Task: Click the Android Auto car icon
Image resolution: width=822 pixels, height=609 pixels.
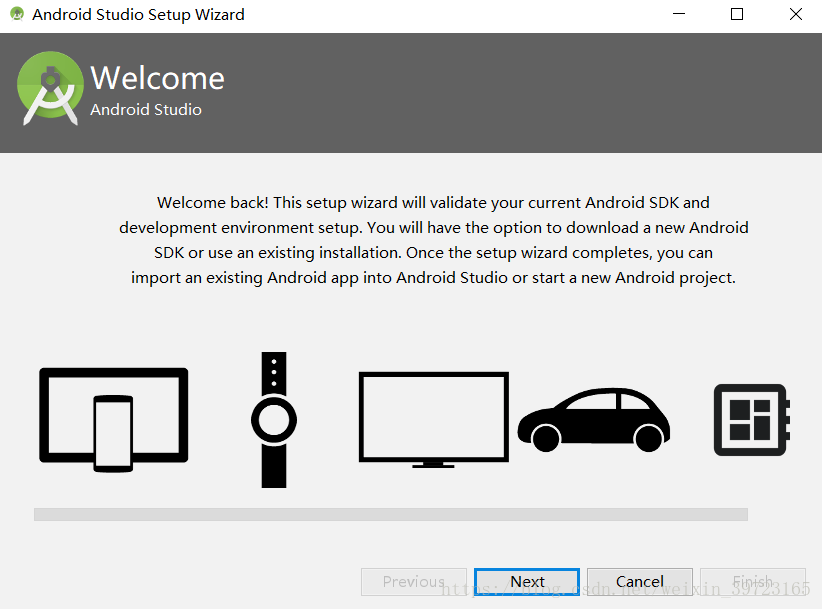Action: (594, 420)
